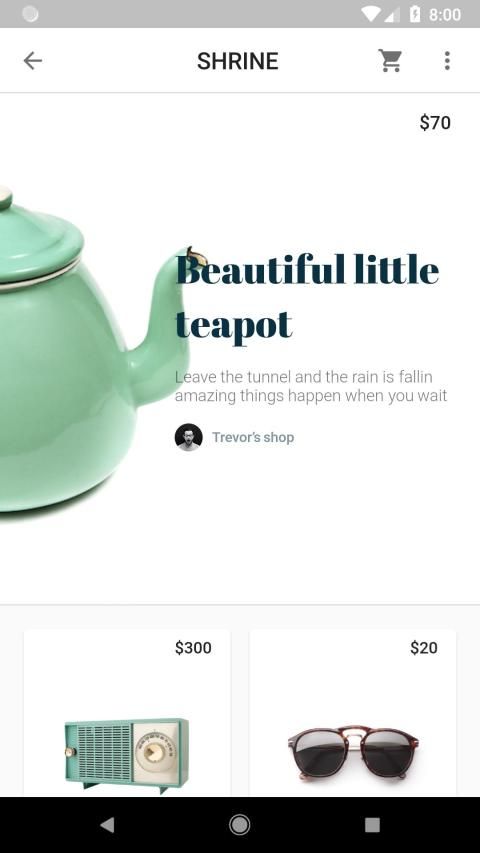Tap the Android back navigation button

click(107, 825)
